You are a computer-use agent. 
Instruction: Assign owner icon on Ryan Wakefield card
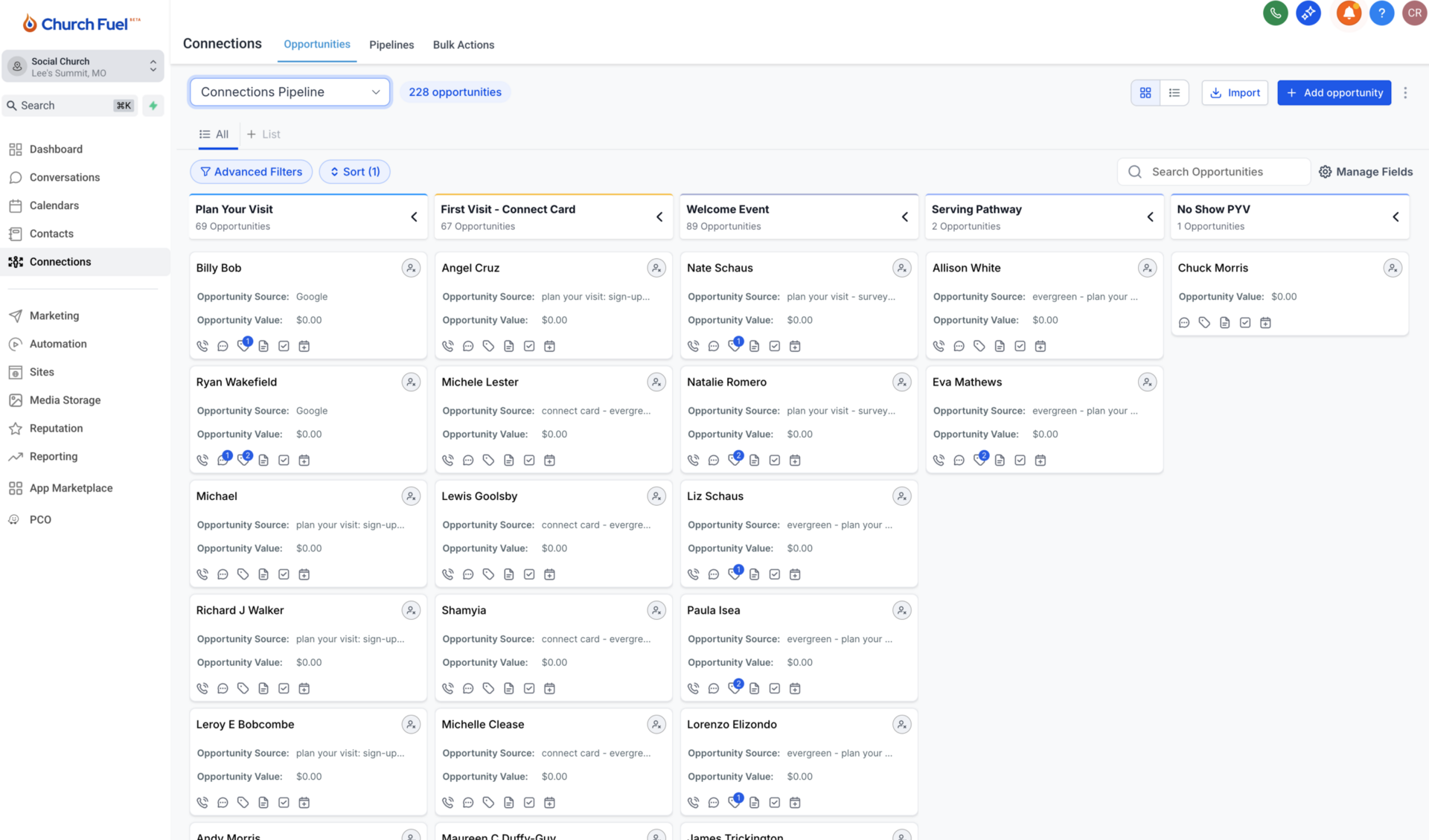(x=411, y=382)
